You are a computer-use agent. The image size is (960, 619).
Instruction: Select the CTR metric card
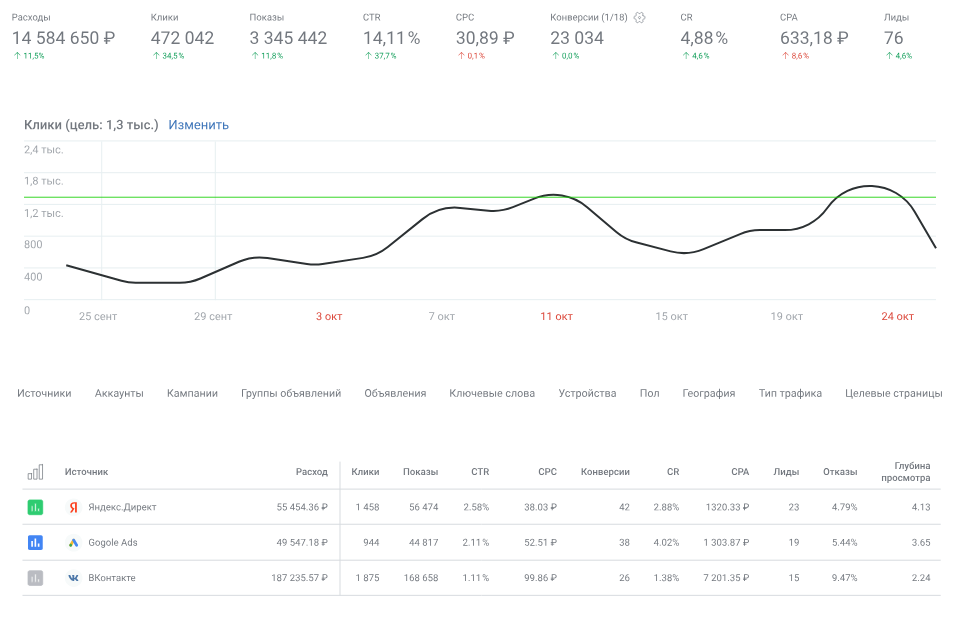[392, 37]
